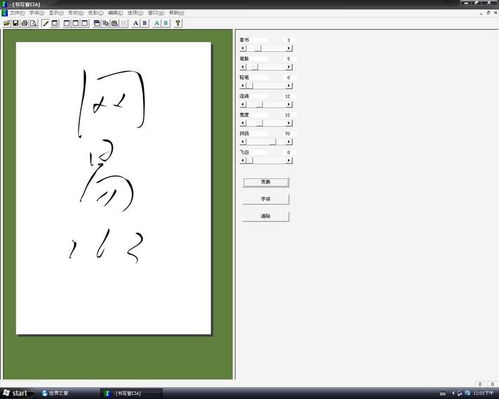Screen dimensions: 499x399
Task: Click right arrow of the slider showing 70
Action: click(289, 142)
